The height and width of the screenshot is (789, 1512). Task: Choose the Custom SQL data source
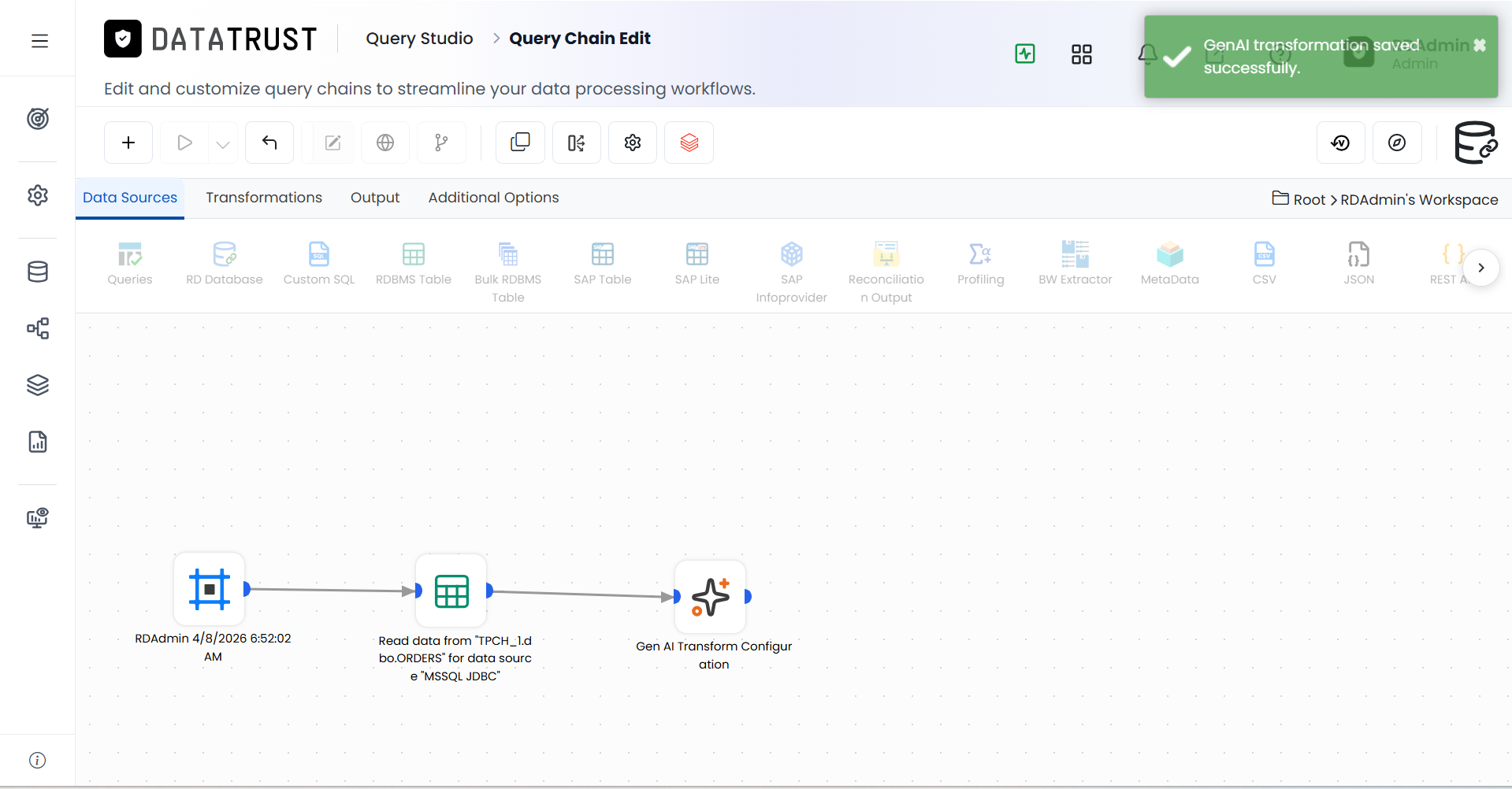click(x=319, y=264)
